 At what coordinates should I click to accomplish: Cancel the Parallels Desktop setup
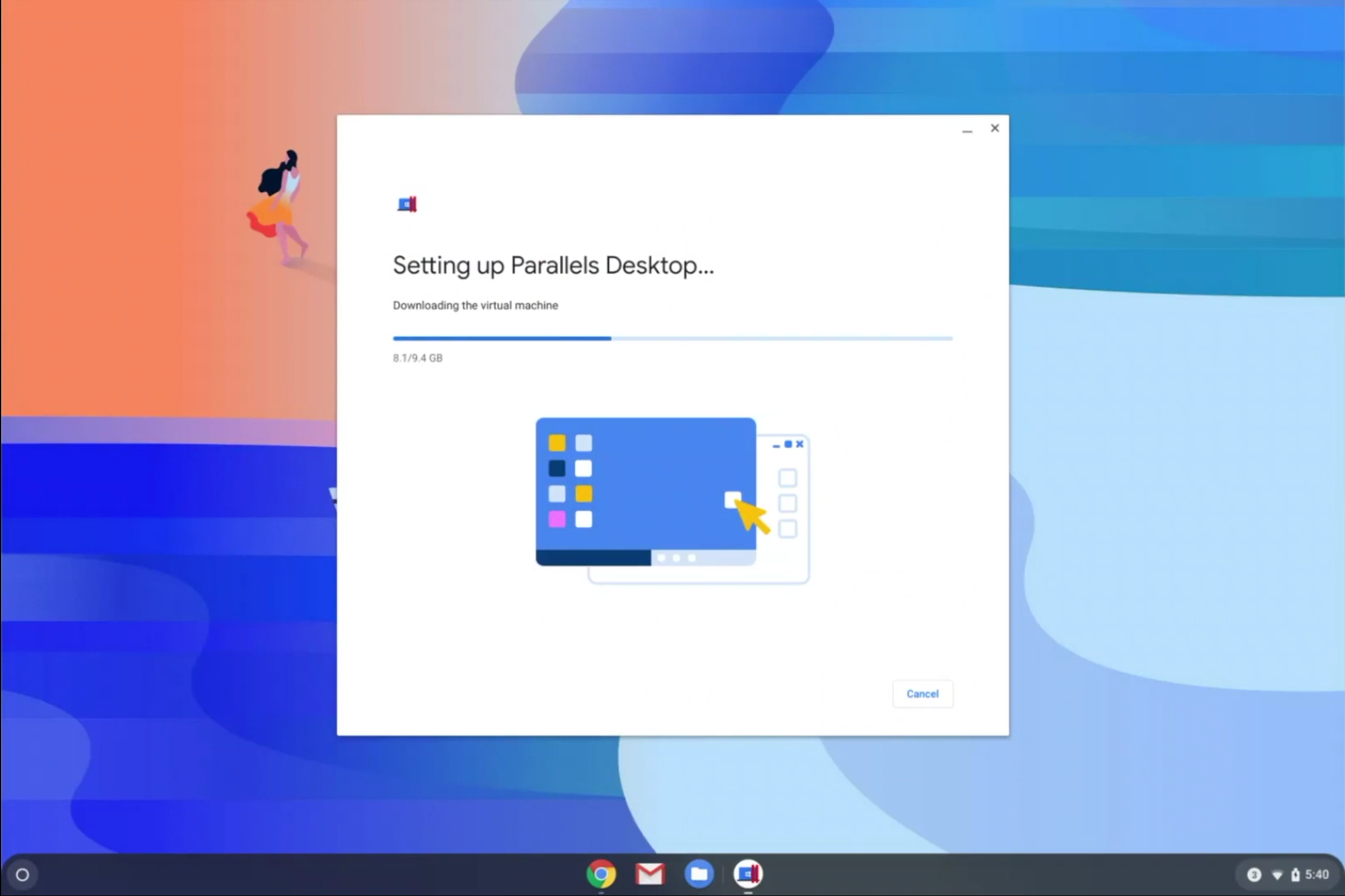[922, 694]
